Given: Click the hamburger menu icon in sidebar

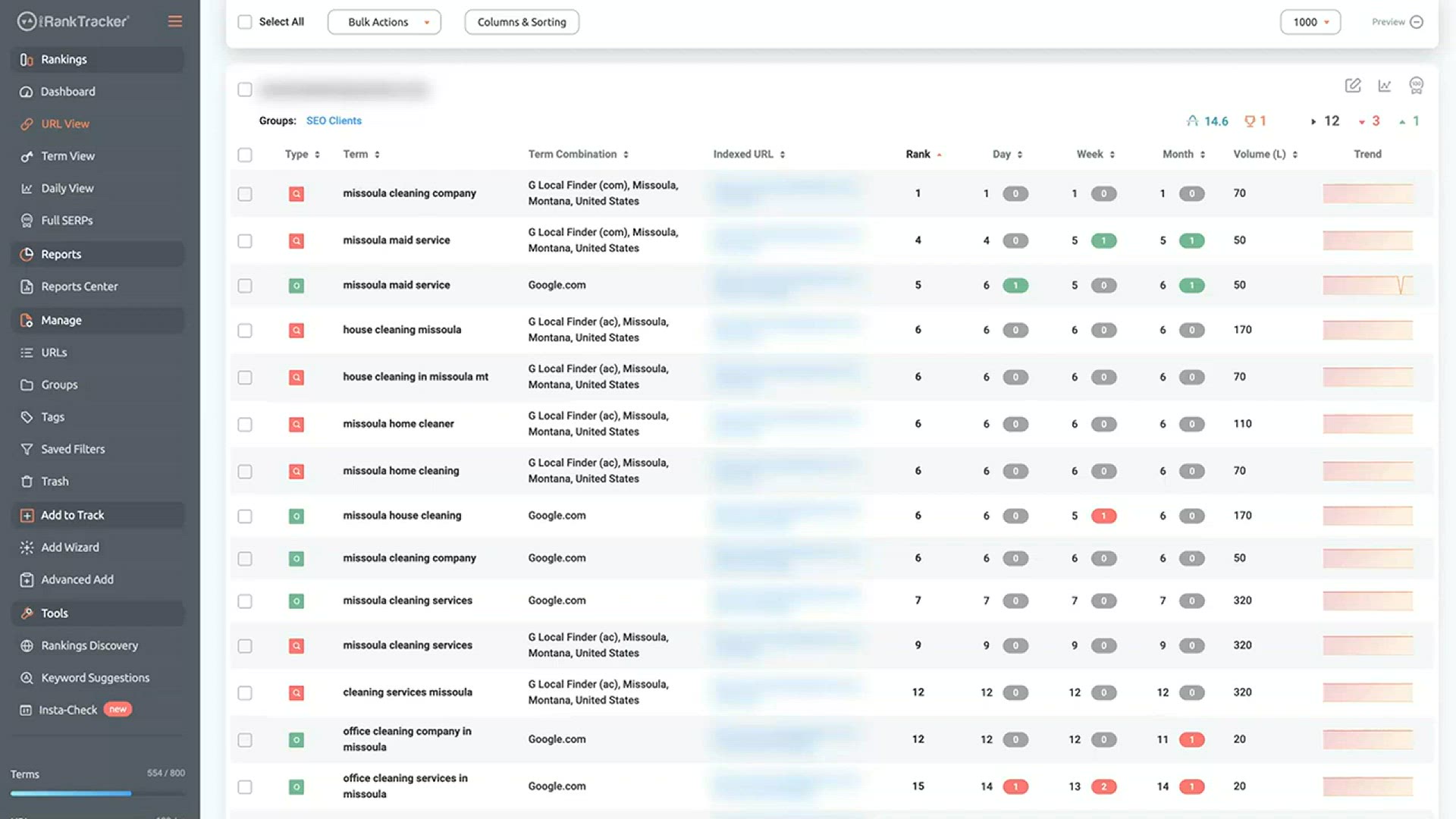Looking at the screenshot, I should point(175,21).
